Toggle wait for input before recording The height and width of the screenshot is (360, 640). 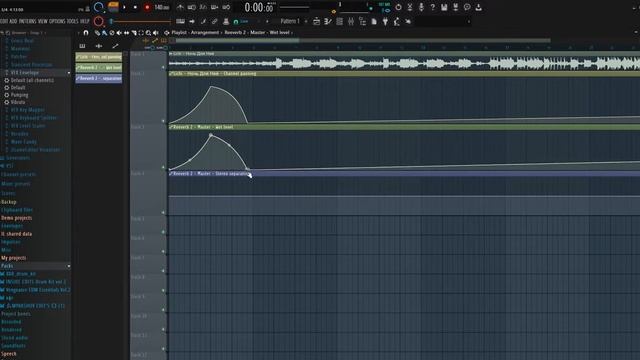[x=191, y=7]
